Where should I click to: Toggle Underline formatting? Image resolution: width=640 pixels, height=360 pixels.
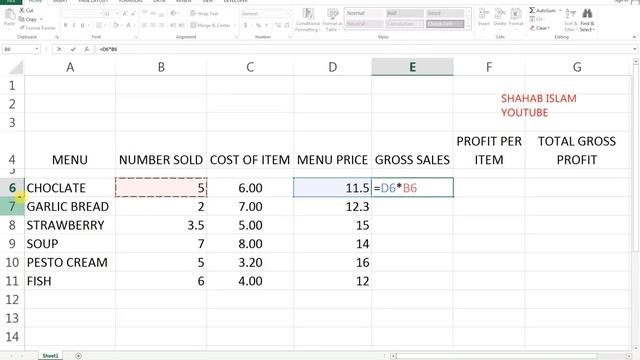[x=82, y=25]
